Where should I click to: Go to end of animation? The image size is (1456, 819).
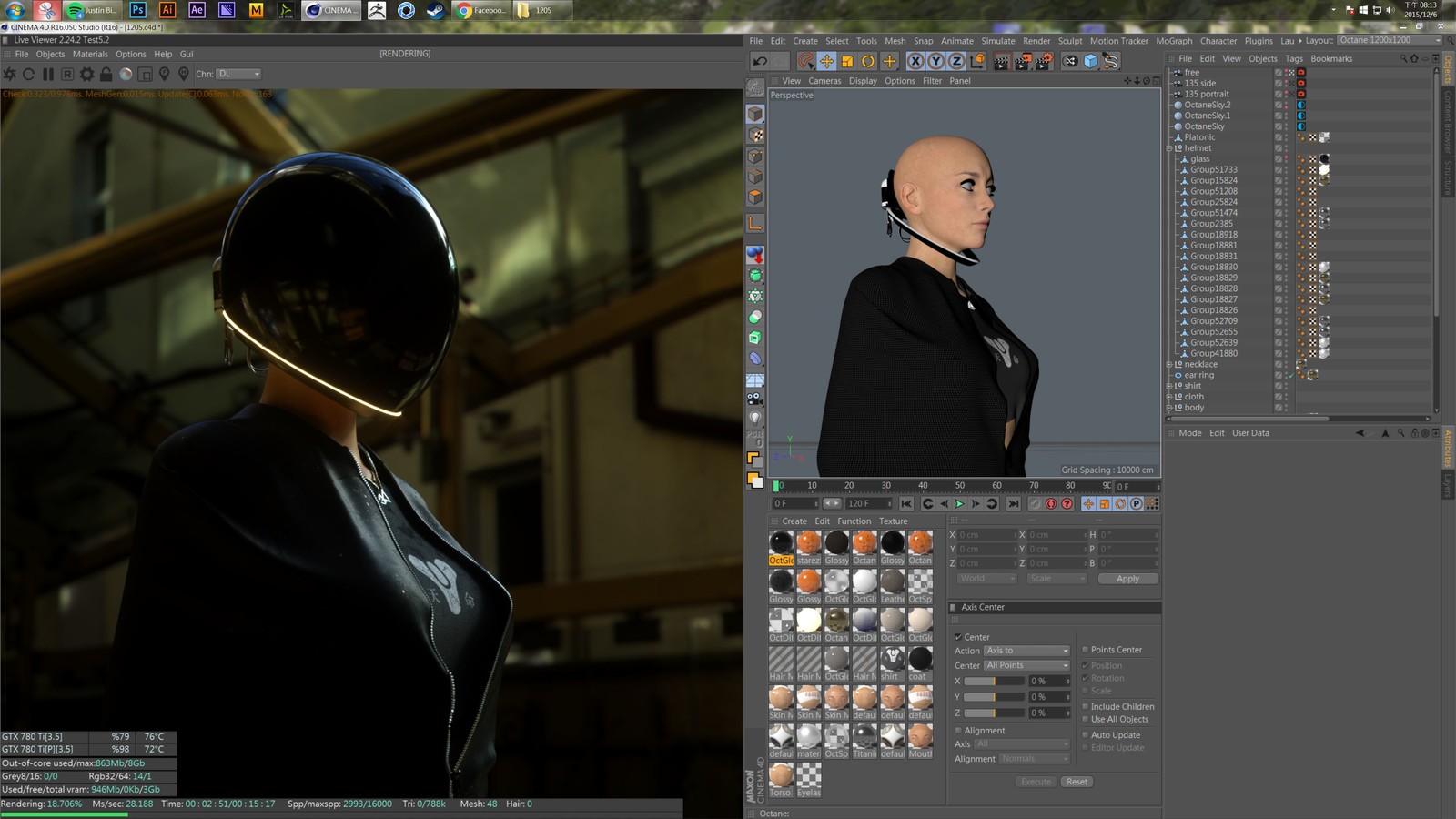pos(1013,503)
